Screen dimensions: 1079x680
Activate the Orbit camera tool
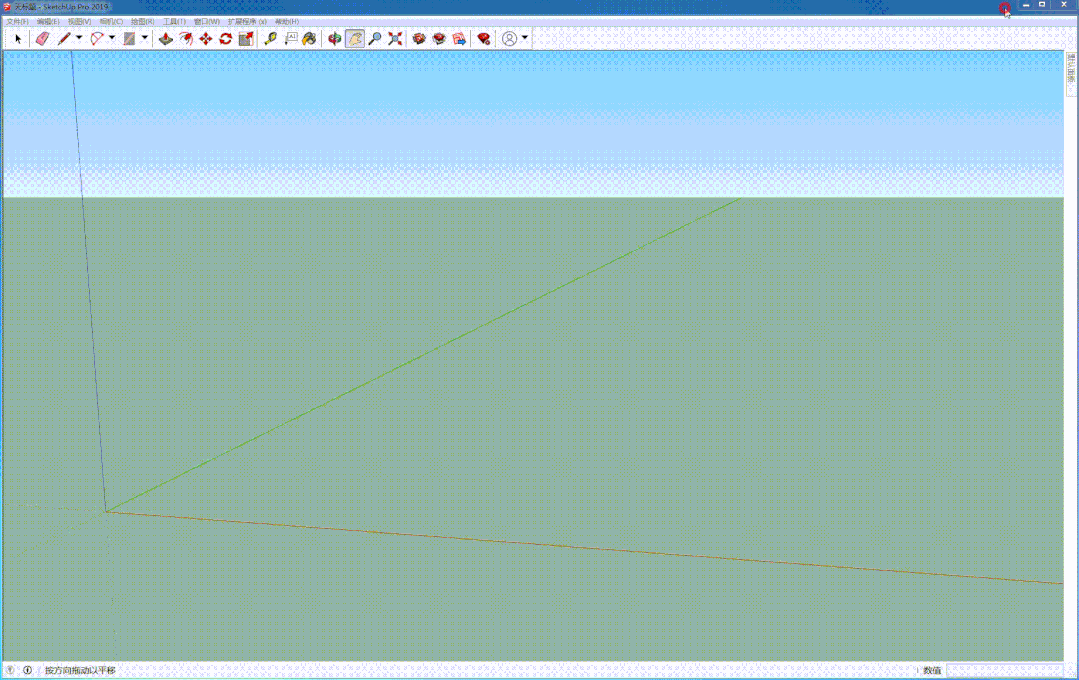coord(334,39)
